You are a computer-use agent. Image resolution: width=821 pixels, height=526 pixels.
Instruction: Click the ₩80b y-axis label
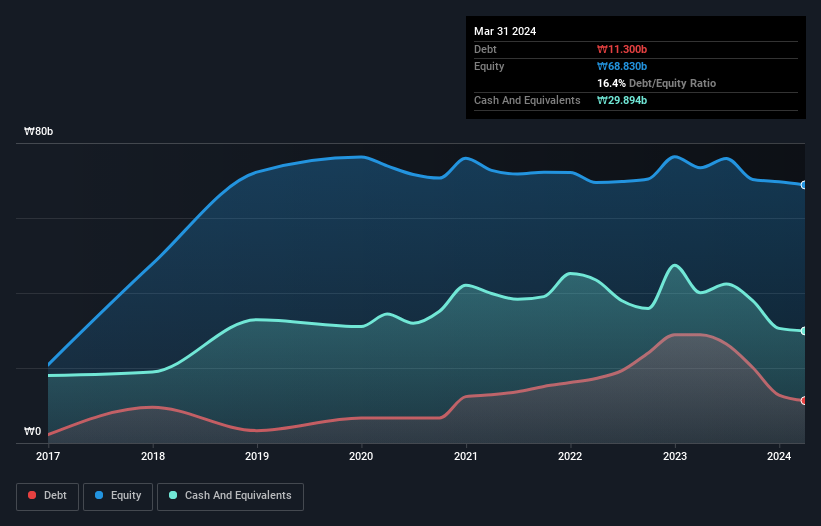39,131
